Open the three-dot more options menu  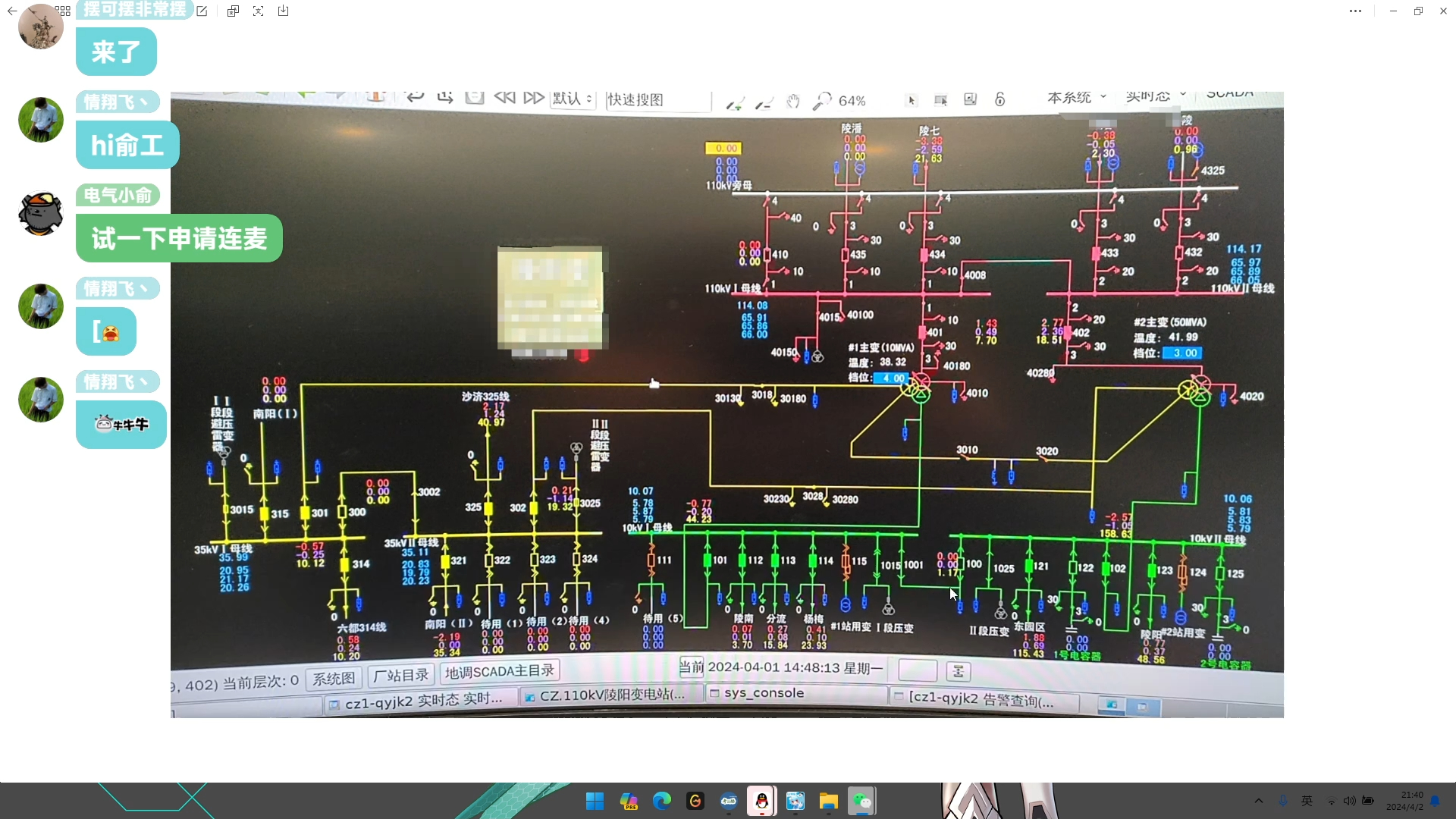click(1355, 11)
